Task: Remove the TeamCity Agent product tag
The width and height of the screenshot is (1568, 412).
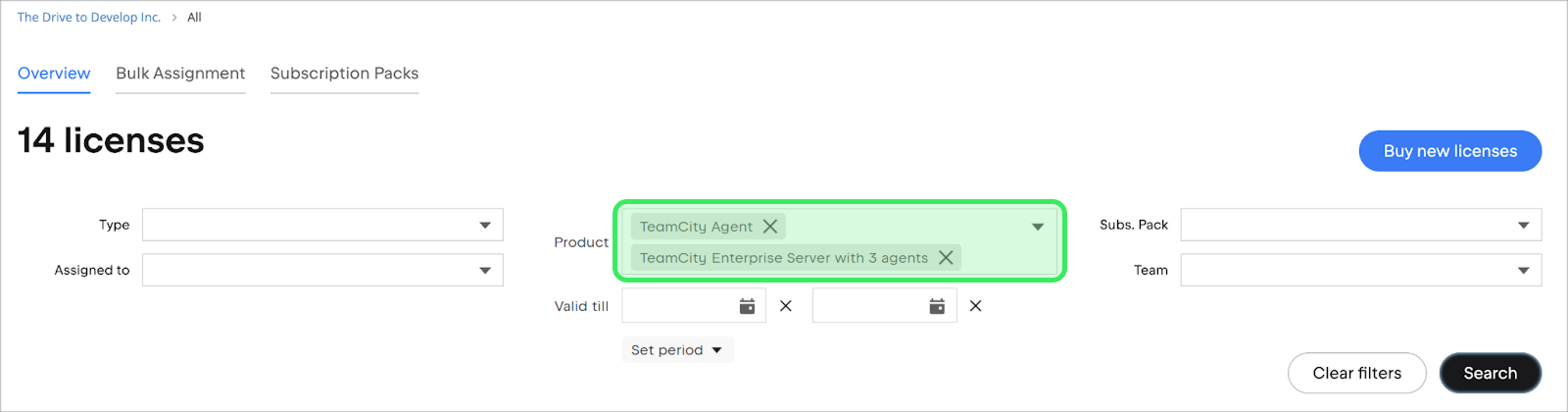Action: (770, 227)
